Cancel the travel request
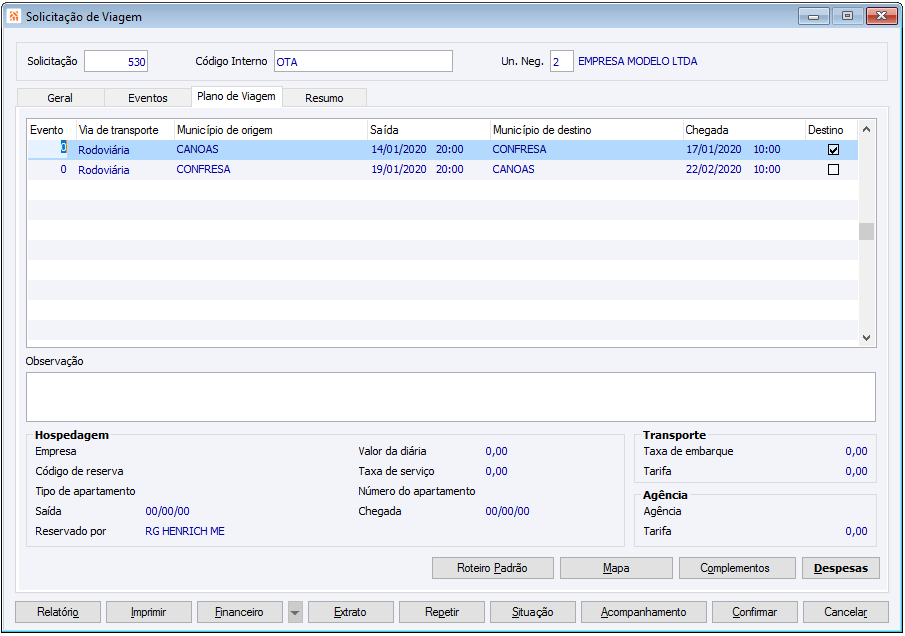905x636 pixels. click(845, 612)
